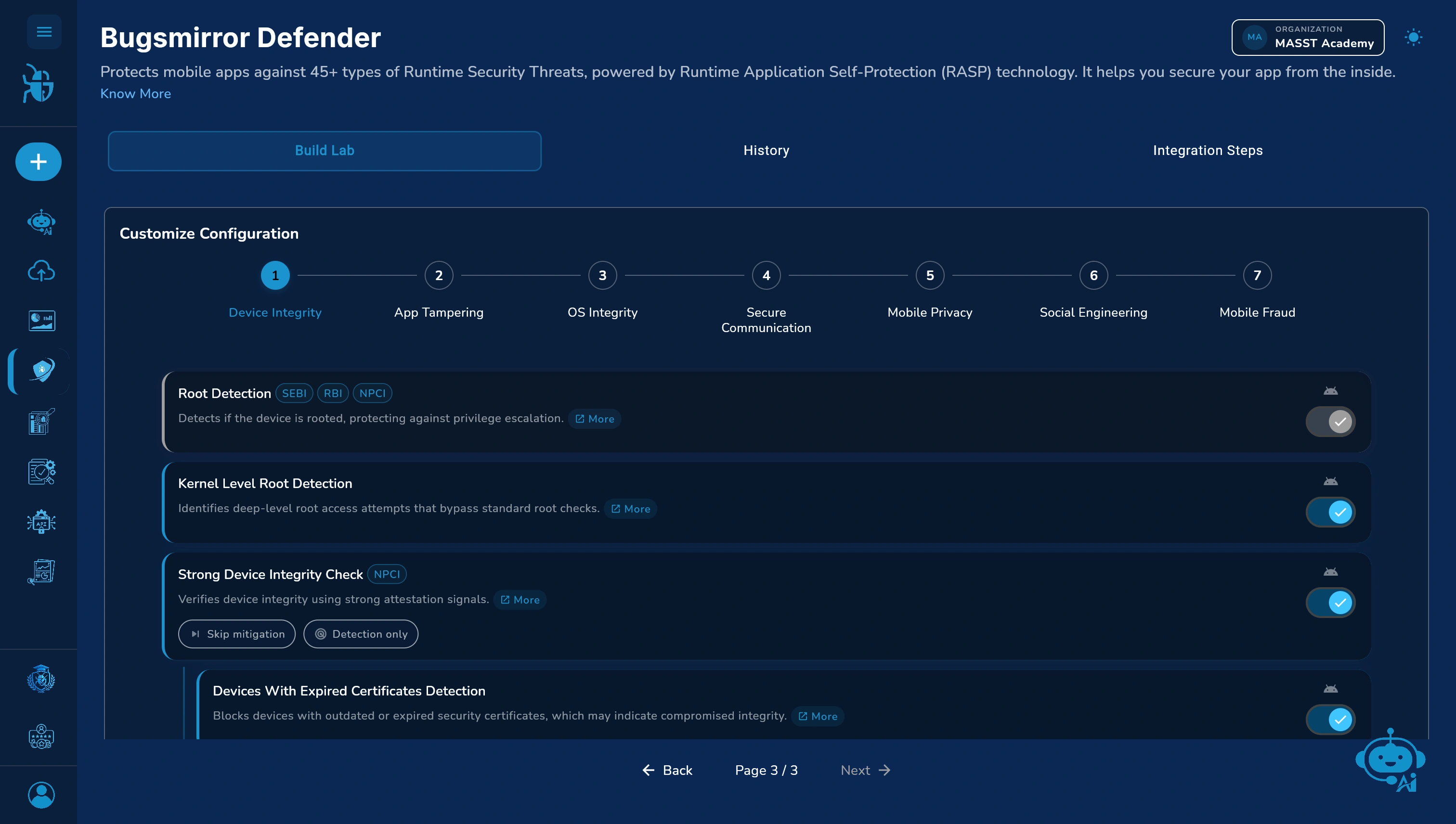Open the reports document sidebar icon
The height and width of the screenshot is (824, 1456).
point(41,572)
